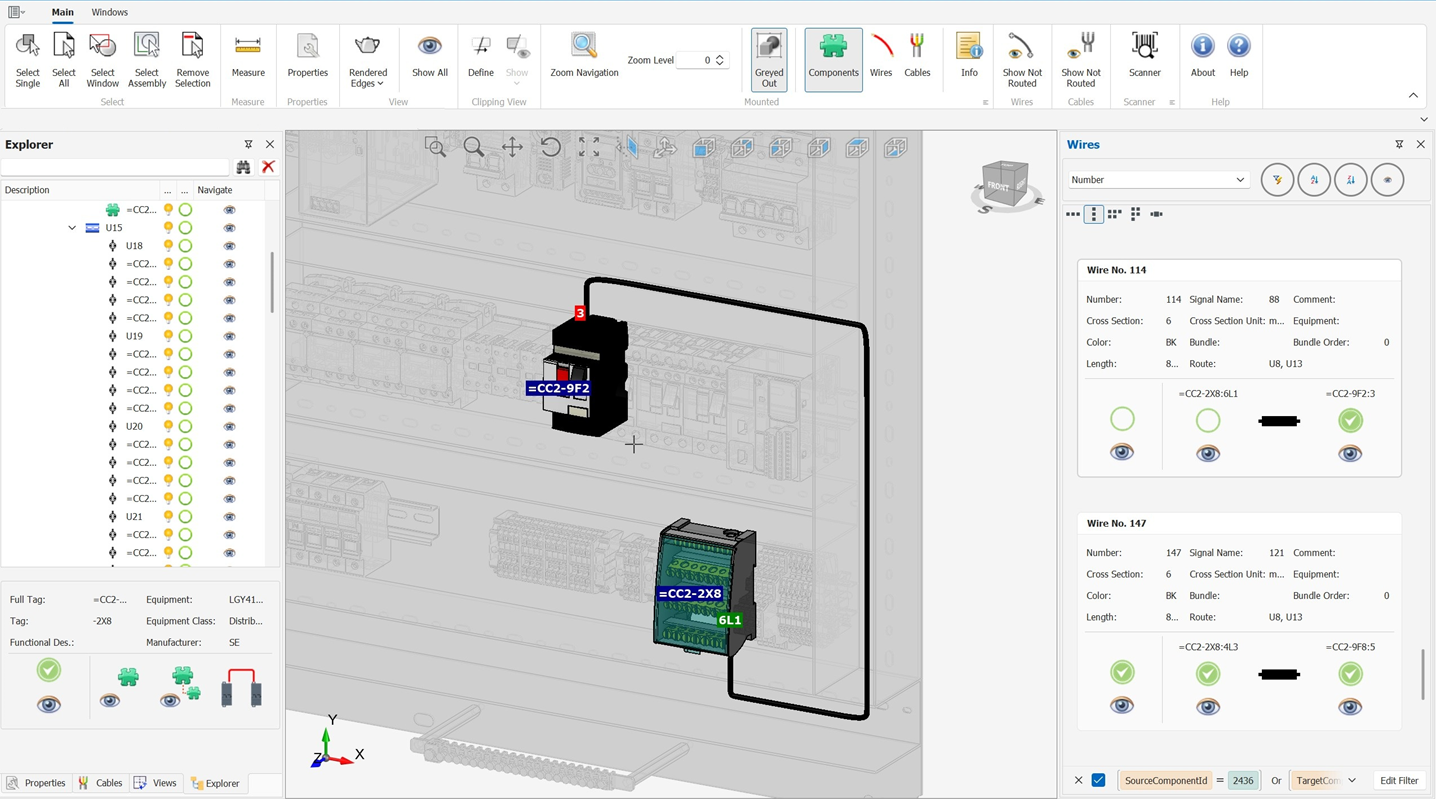Image resolution: width=1436 pixels, height=799 pixels.
Task: Click the Explorer search input field
Action: 115,167
